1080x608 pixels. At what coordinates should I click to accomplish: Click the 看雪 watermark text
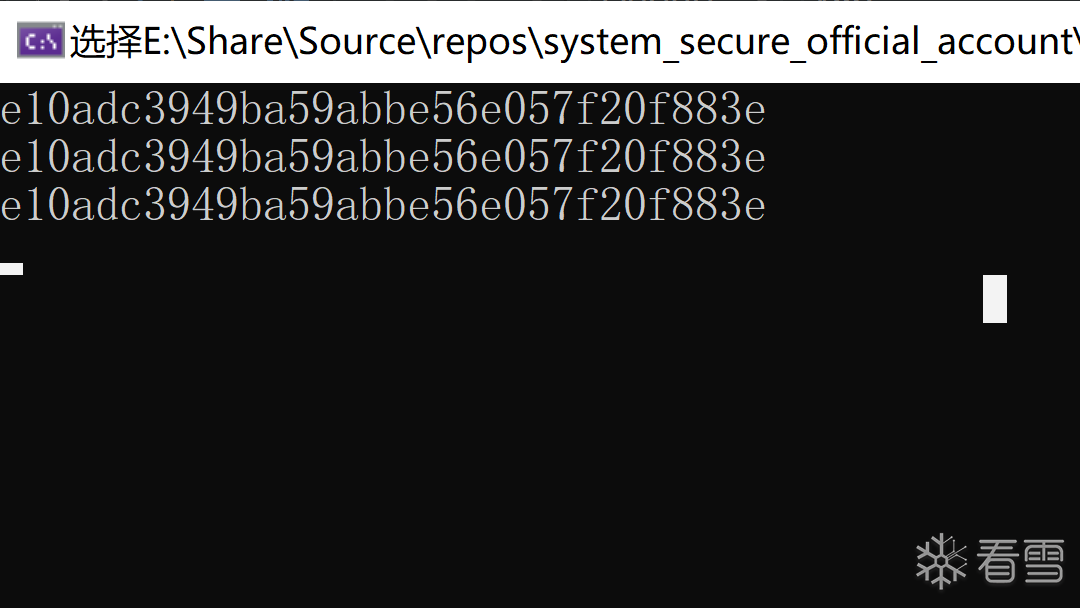click(1020, 560)
